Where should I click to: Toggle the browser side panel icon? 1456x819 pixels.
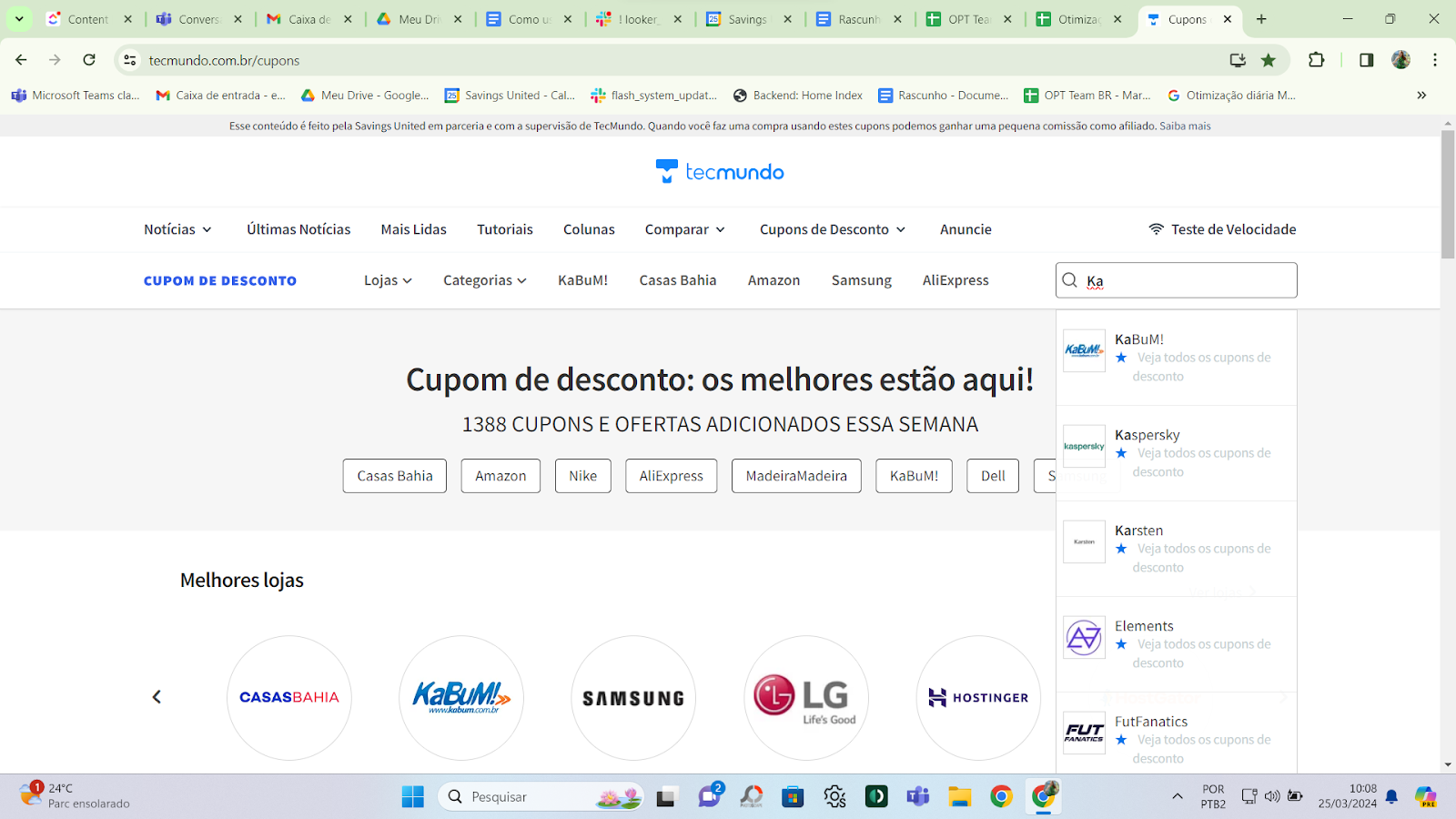(1366, 60)
